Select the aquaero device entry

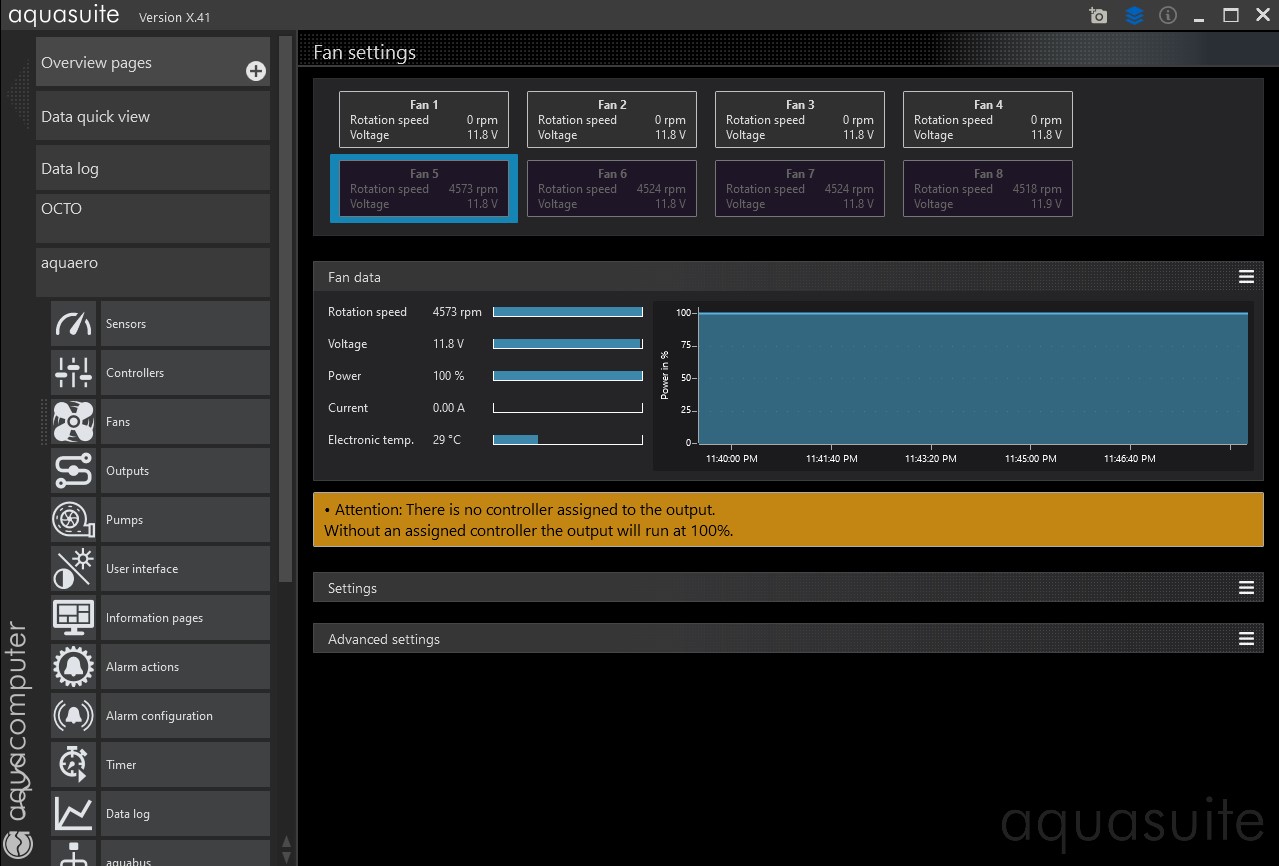pyautogui.click(x=152, y=272)
